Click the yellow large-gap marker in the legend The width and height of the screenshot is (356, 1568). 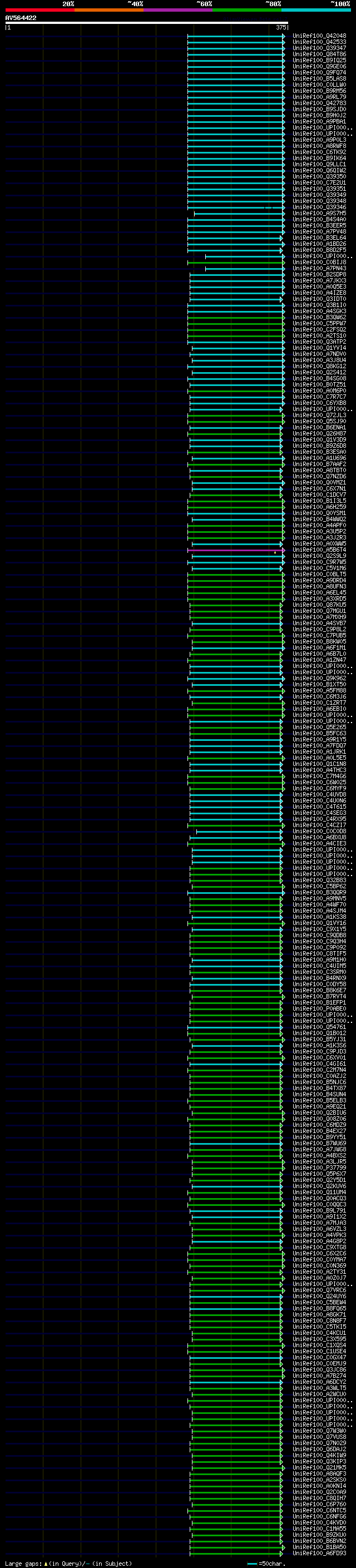pos(46,1563)
